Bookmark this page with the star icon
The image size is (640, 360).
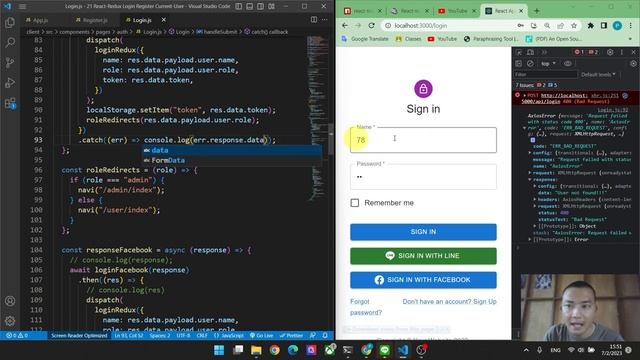[574, 25]
